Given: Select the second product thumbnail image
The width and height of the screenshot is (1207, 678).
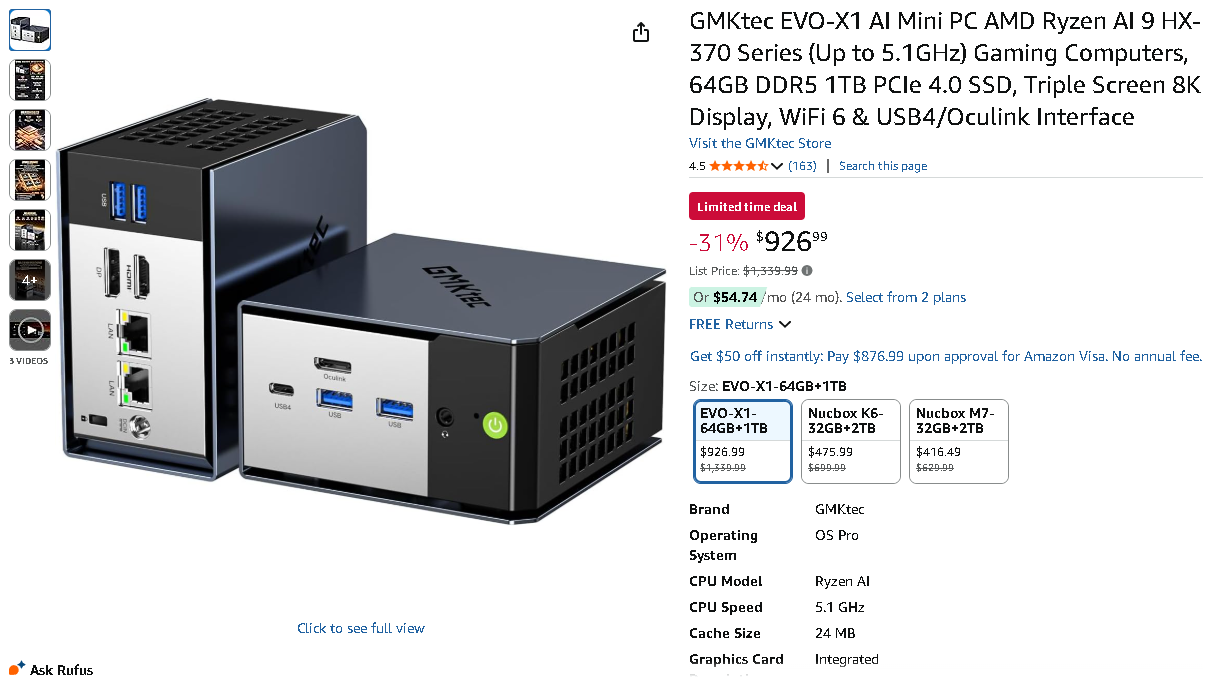Looking at the screenshot, I should [x=30, y=80].
